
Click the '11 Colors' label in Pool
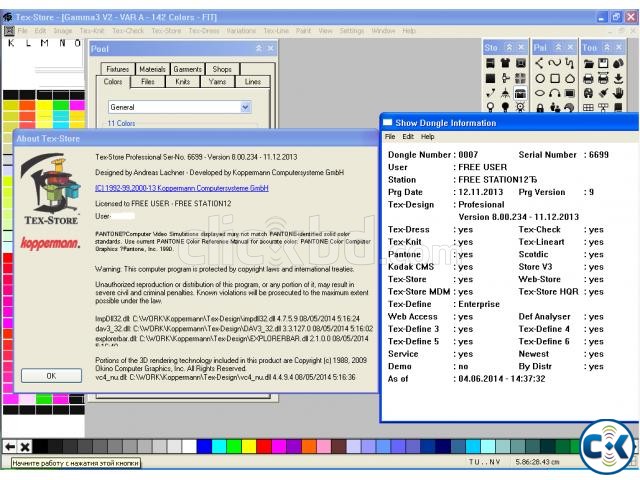point(121,123)
